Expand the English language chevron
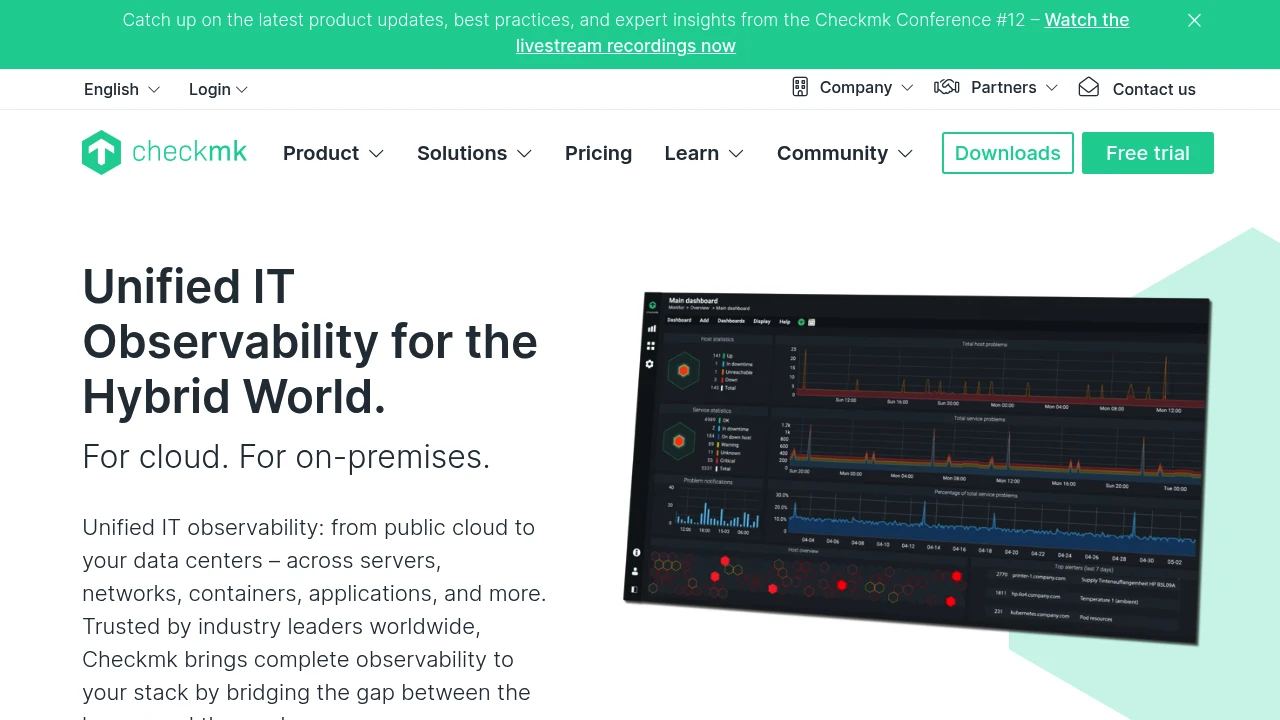1280x720 pixels. [154, 90]
